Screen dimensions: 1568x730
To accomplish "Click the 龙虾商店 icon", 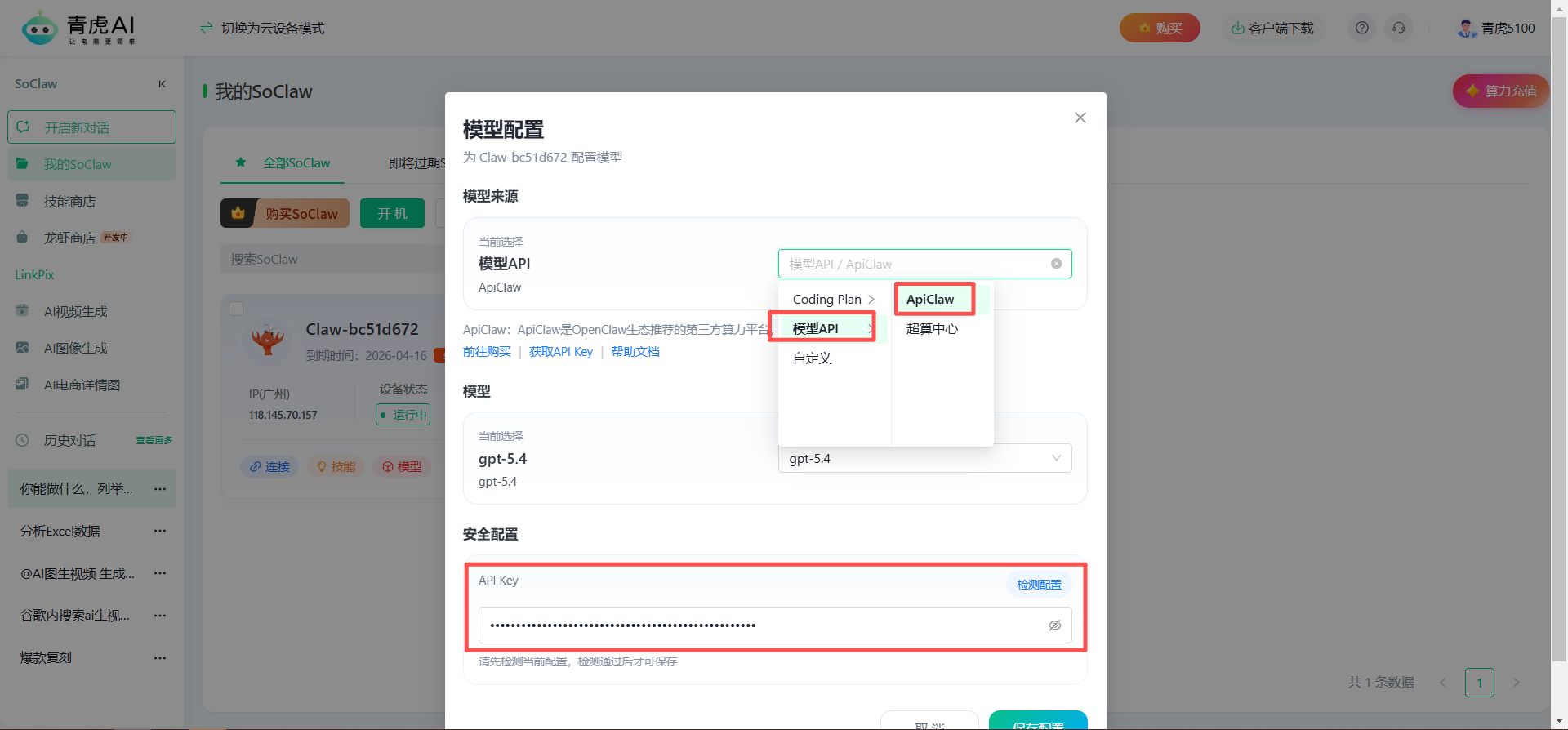I will pos(22,238).
